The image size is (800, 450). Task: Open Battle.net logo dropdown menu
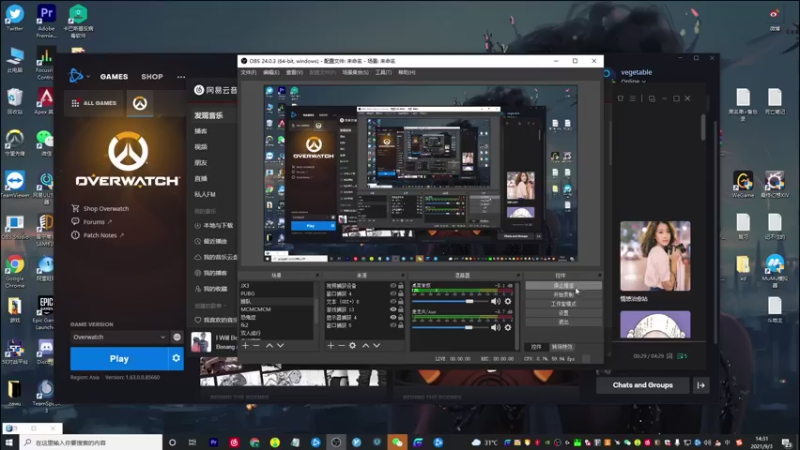pos(79,76)
